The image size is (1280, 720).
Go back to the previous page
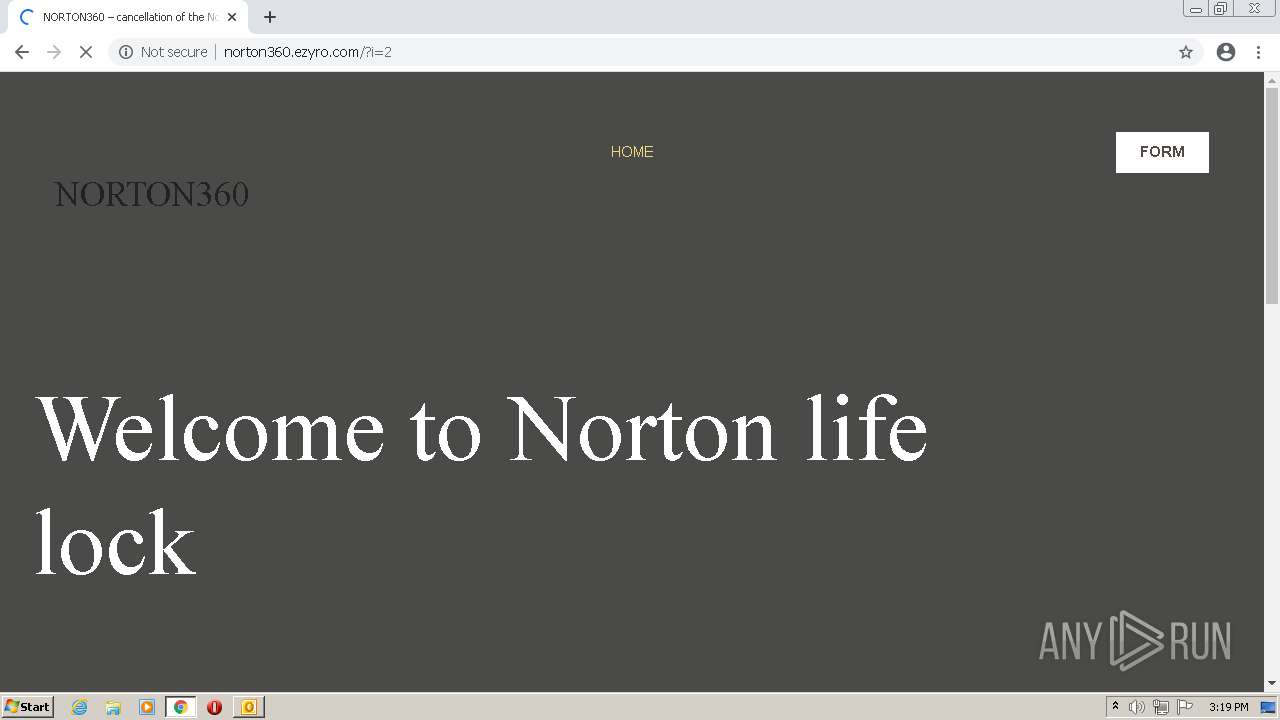(22, 52)
